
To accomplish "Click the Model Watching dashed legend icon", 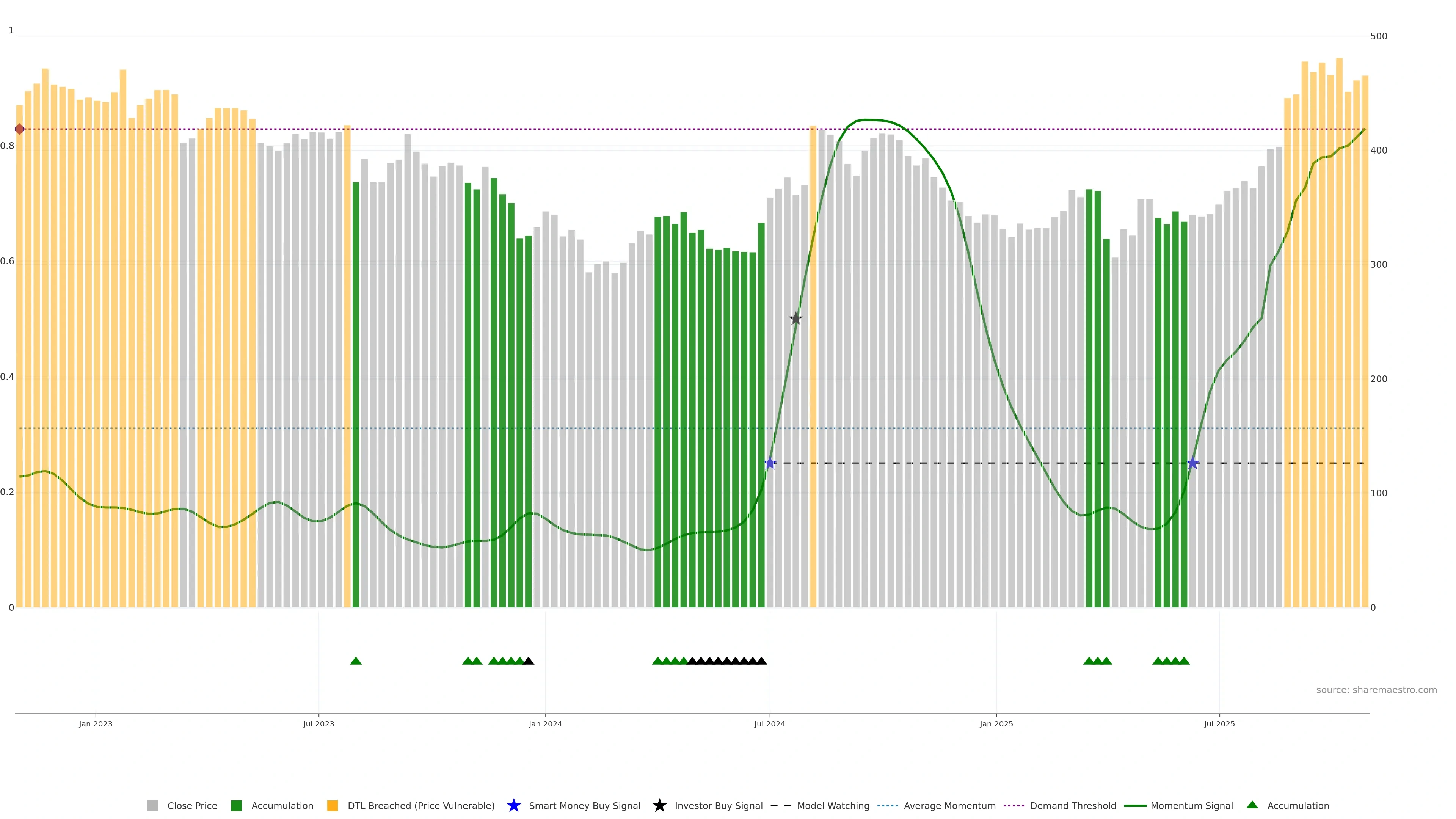I will tap(781, 805).
